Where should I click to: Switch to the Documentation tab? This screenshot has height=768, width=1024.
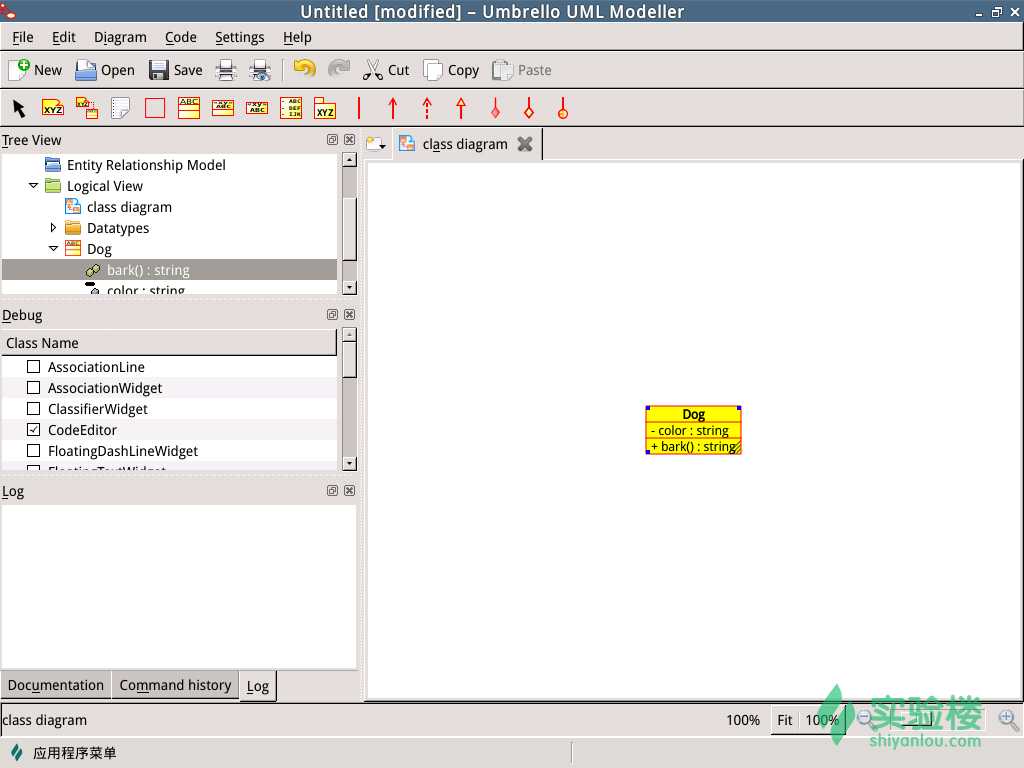point(56,685)
